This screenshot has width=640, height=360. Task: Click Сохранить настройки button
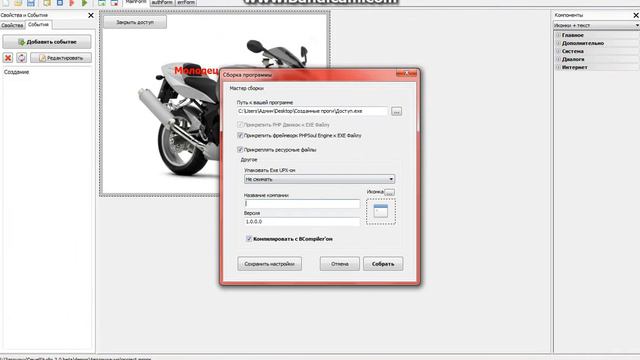269,264
